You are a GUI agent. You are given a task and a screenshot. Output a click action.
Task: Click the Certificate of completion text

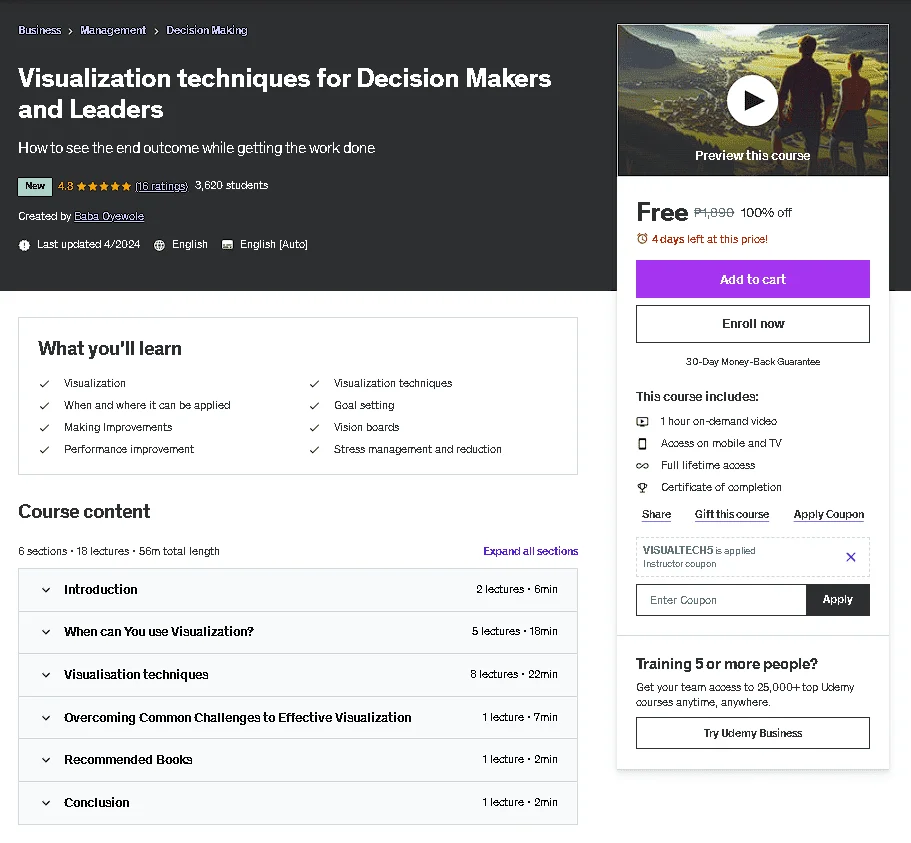click(721, 487)
